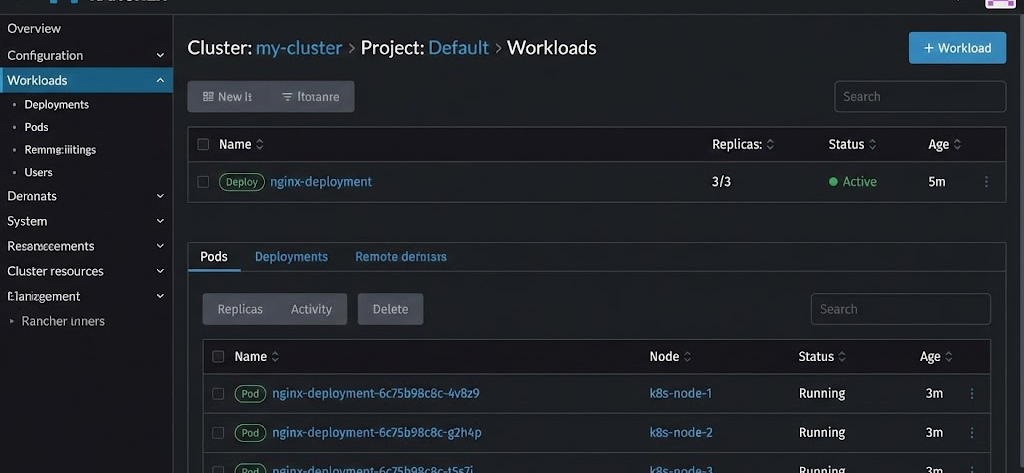Tick the nginx-deployment row checkbox

coord(203,182)
